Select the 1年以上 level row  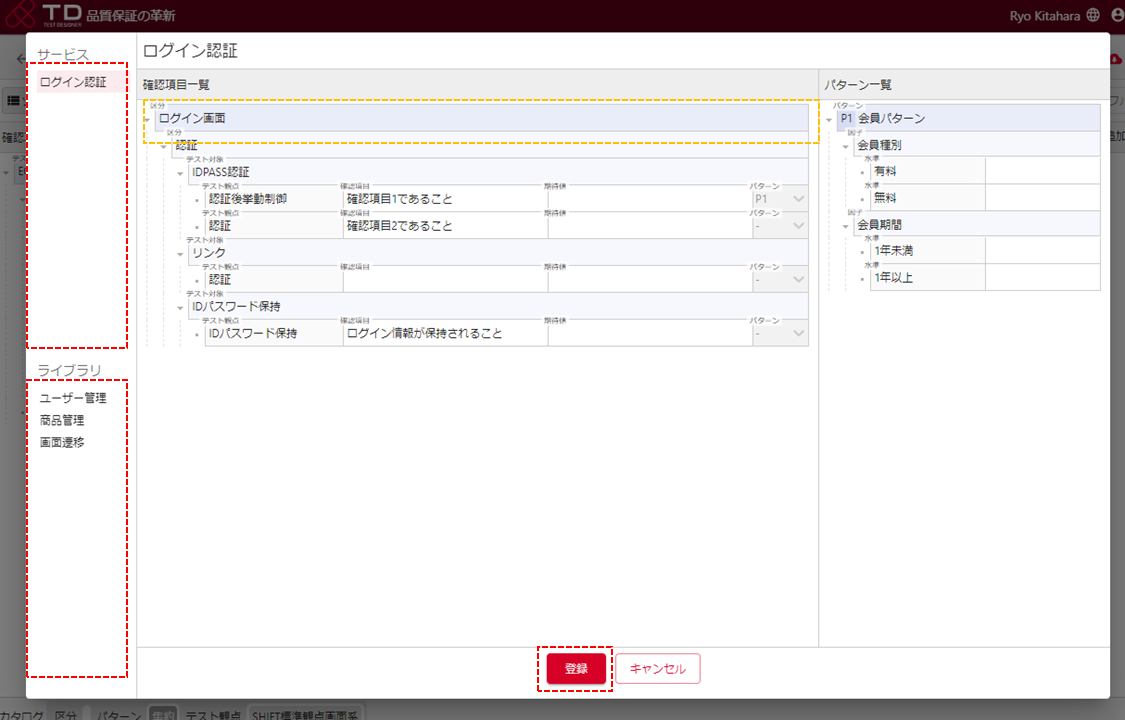985,278
